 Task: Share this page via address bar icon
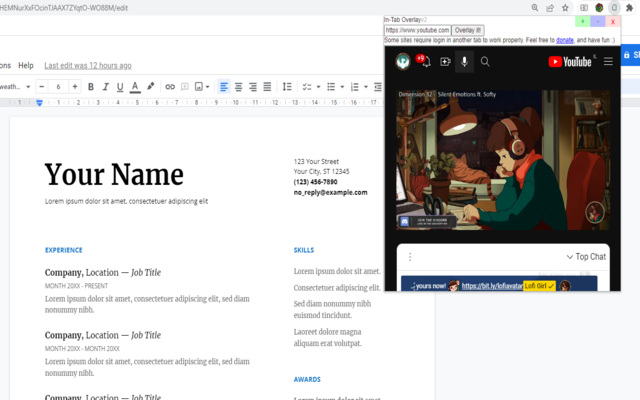tap(550, 8)
